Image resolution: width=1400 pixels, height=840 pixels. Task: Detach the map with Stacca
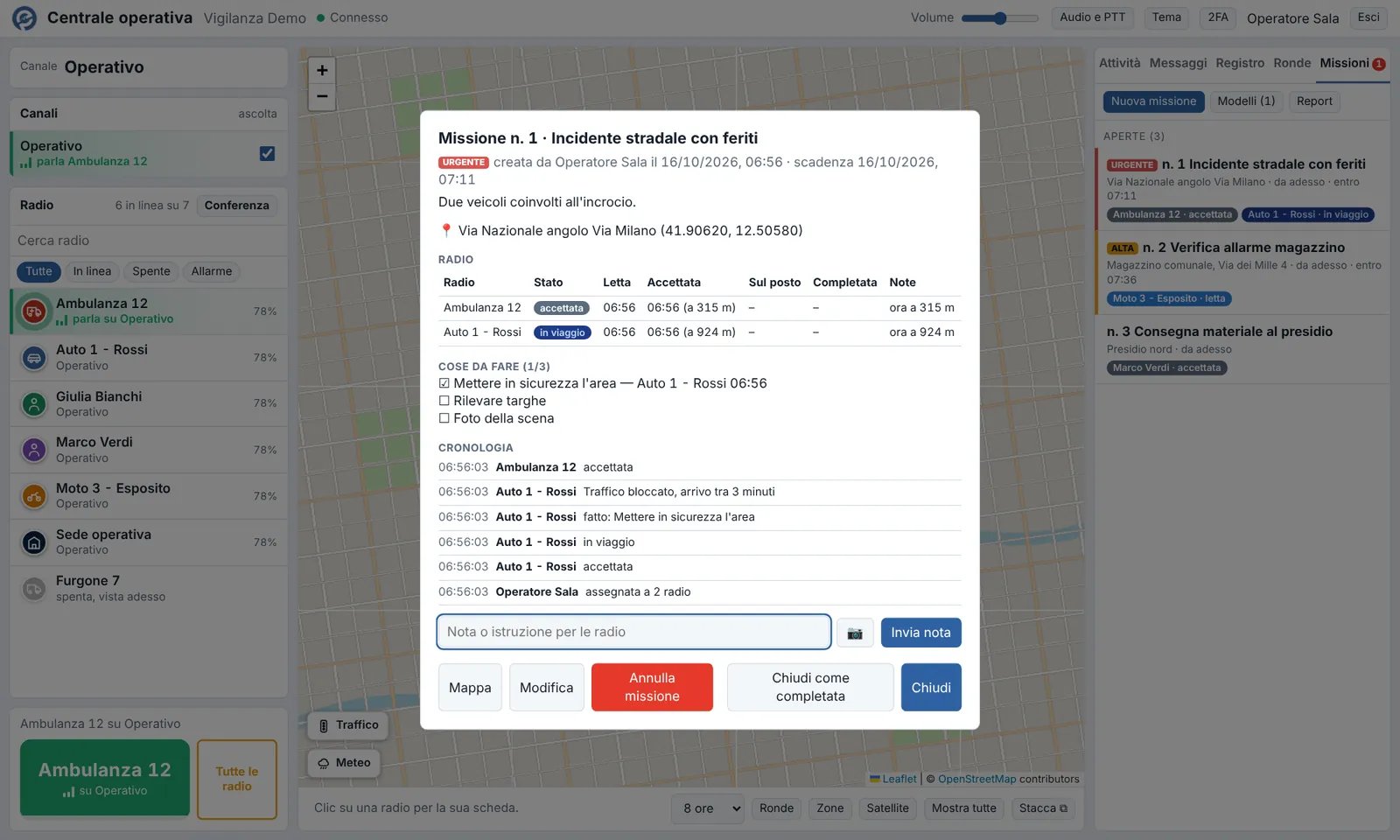pyautogui.click(x=1043, y=808)
